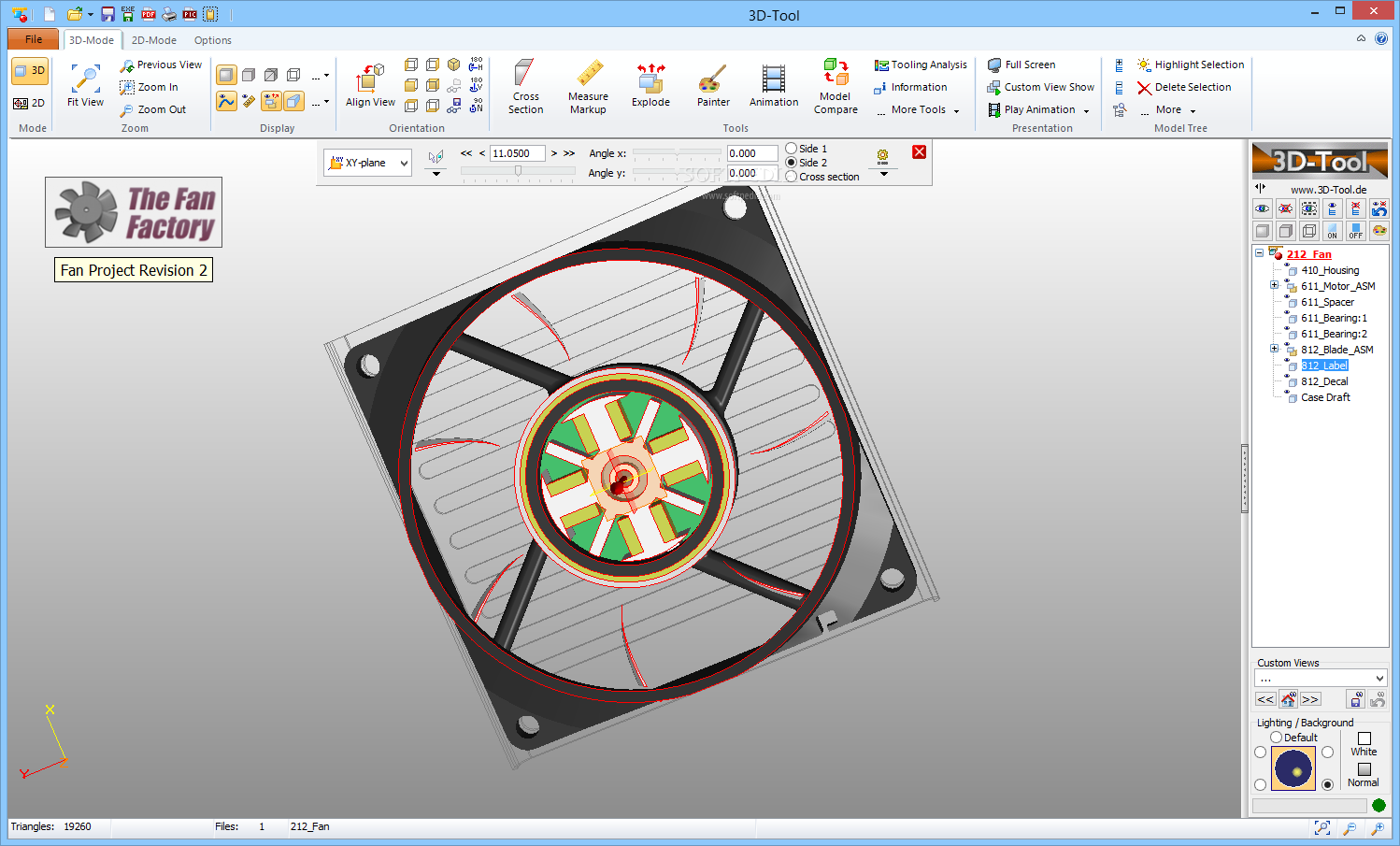Select the Cross Section tool
1400x846 pixels.
tap(525, 86)
